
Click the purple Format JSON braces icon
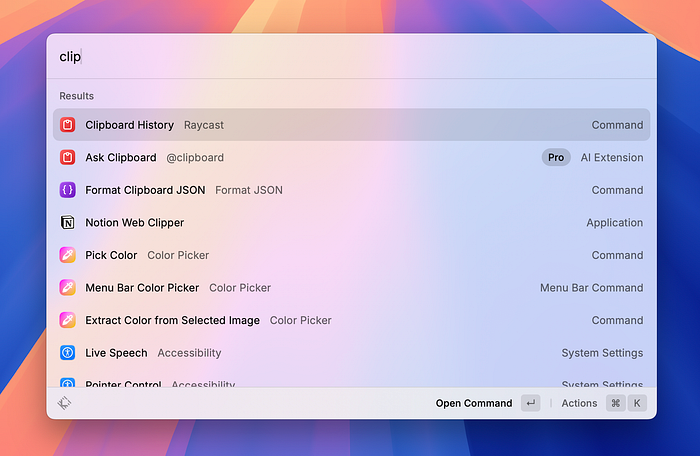(67, 190)
